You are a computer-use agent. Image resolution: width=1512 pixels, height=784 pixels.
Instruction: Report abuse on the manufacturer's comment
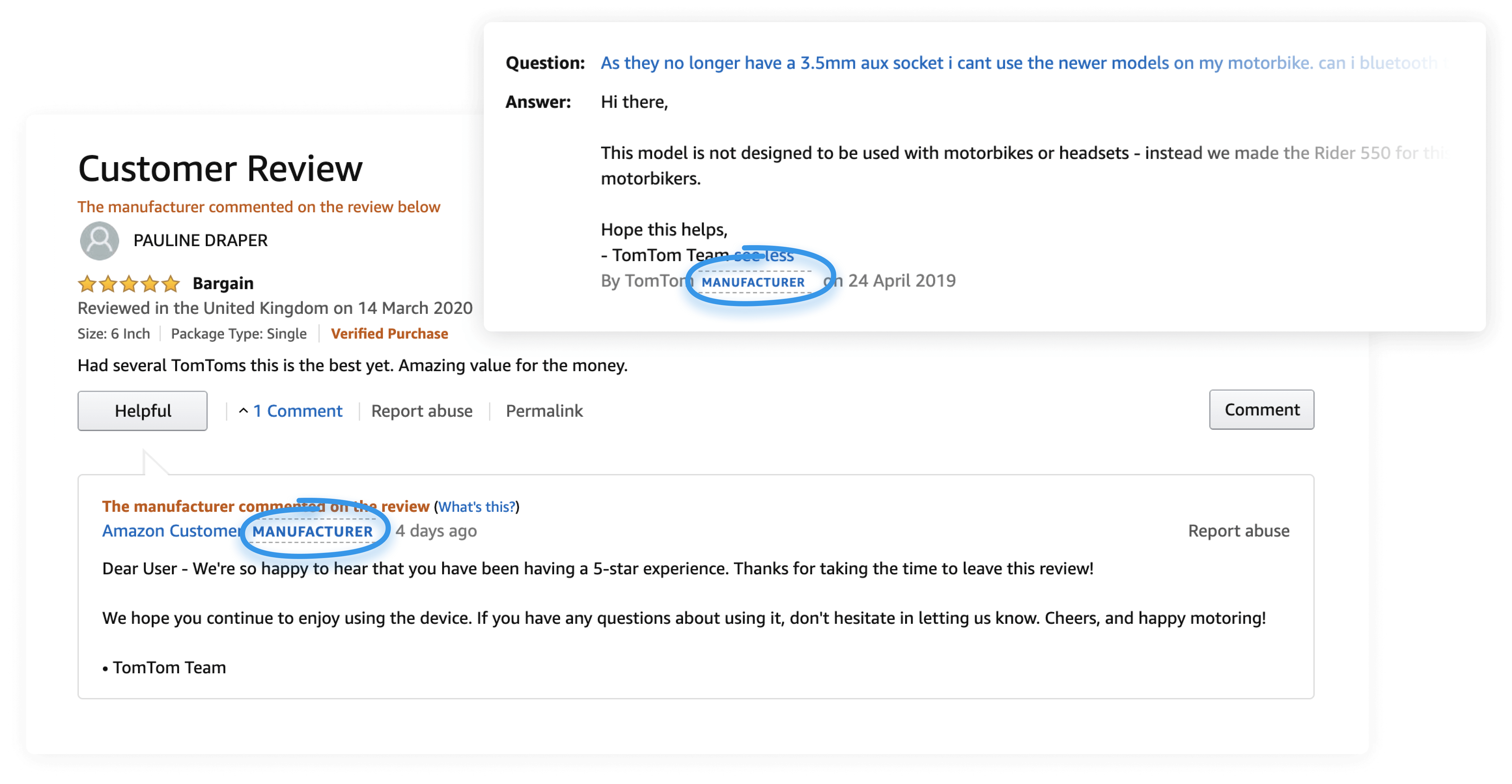coord(1239,531)
